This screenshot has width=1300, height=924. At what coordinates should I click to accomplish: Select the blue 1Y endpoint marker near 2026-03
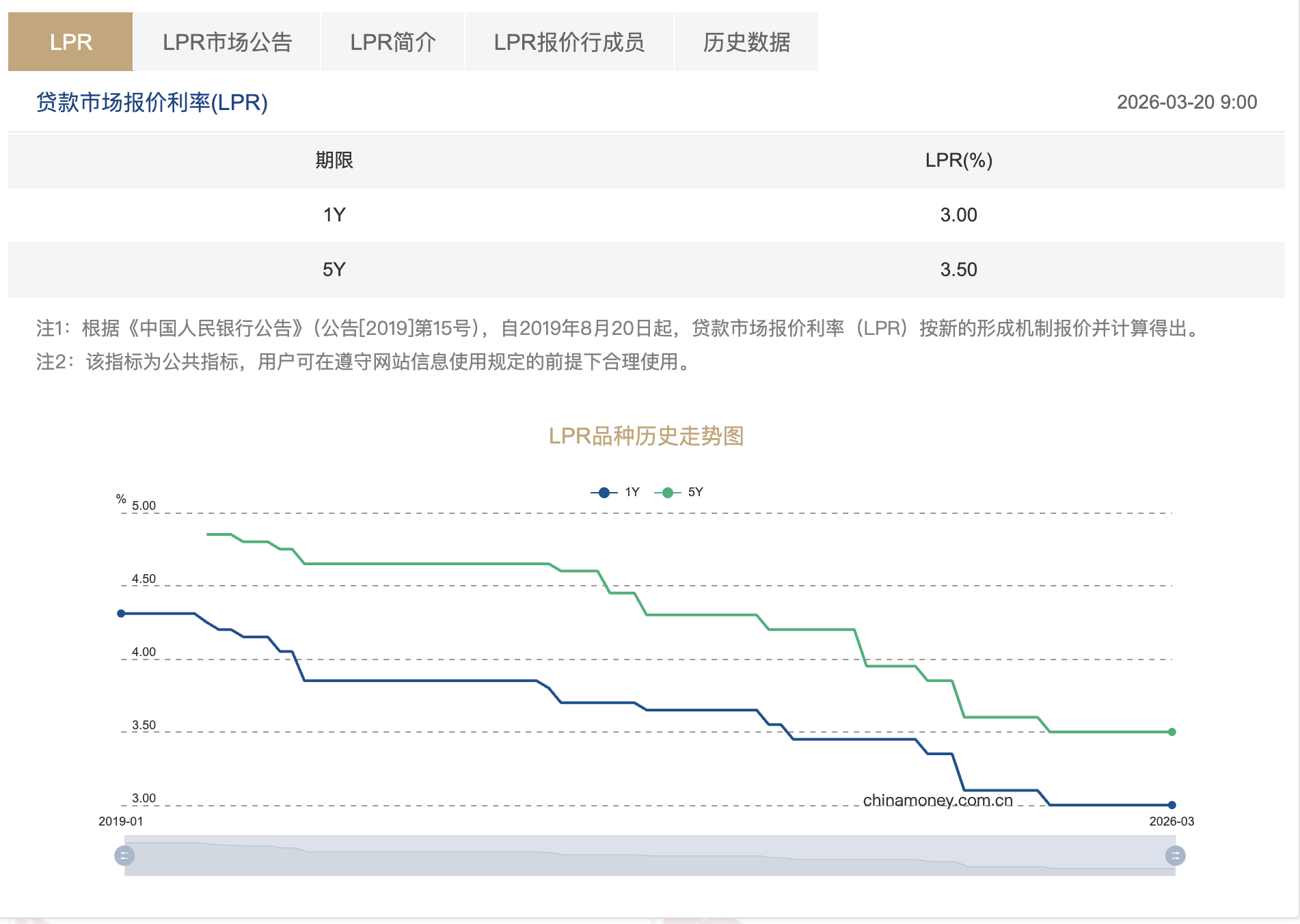(x=1171, y=805)
